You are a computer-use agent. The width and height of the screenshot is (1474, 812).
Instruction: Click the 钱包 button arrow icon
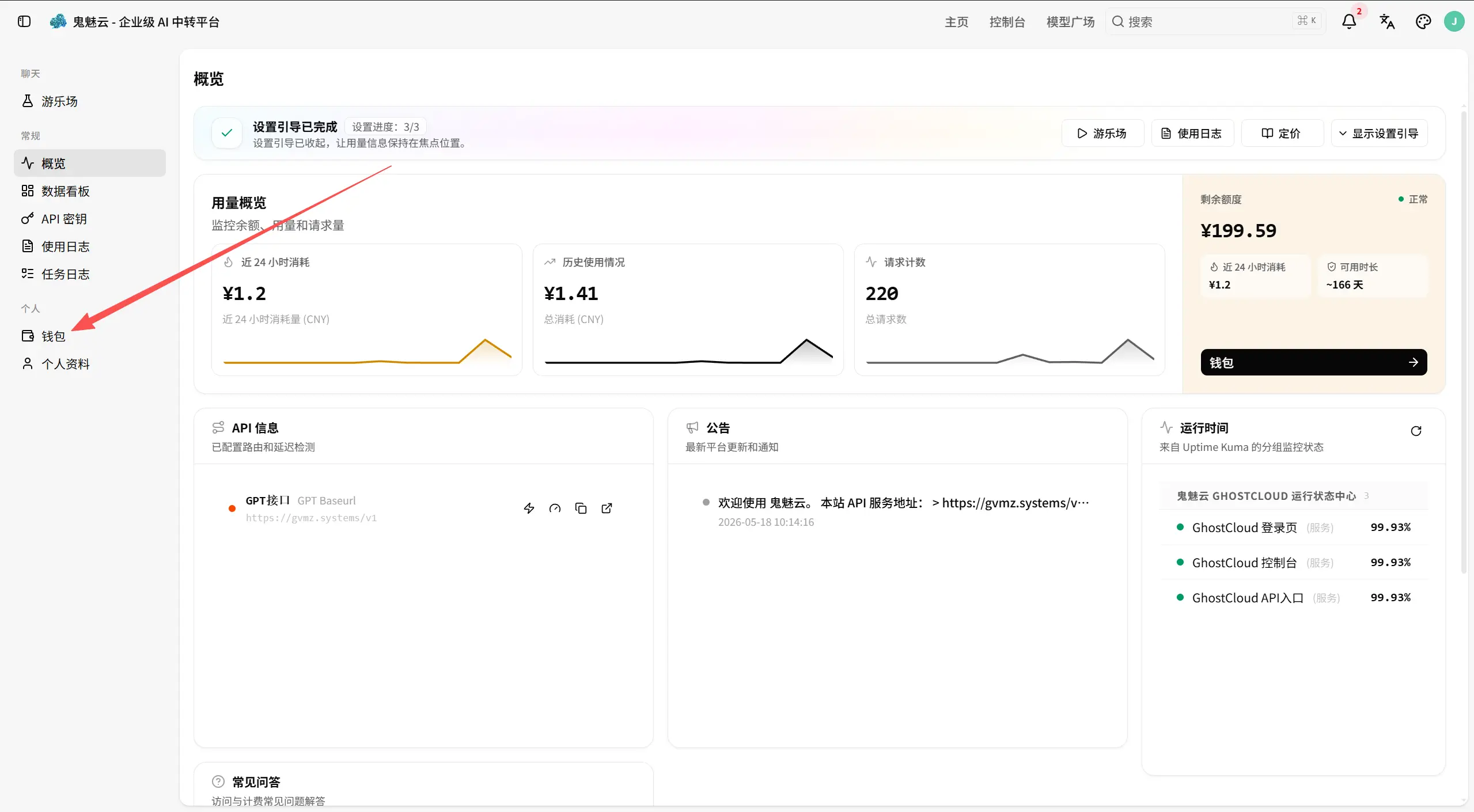[1414, 362]
